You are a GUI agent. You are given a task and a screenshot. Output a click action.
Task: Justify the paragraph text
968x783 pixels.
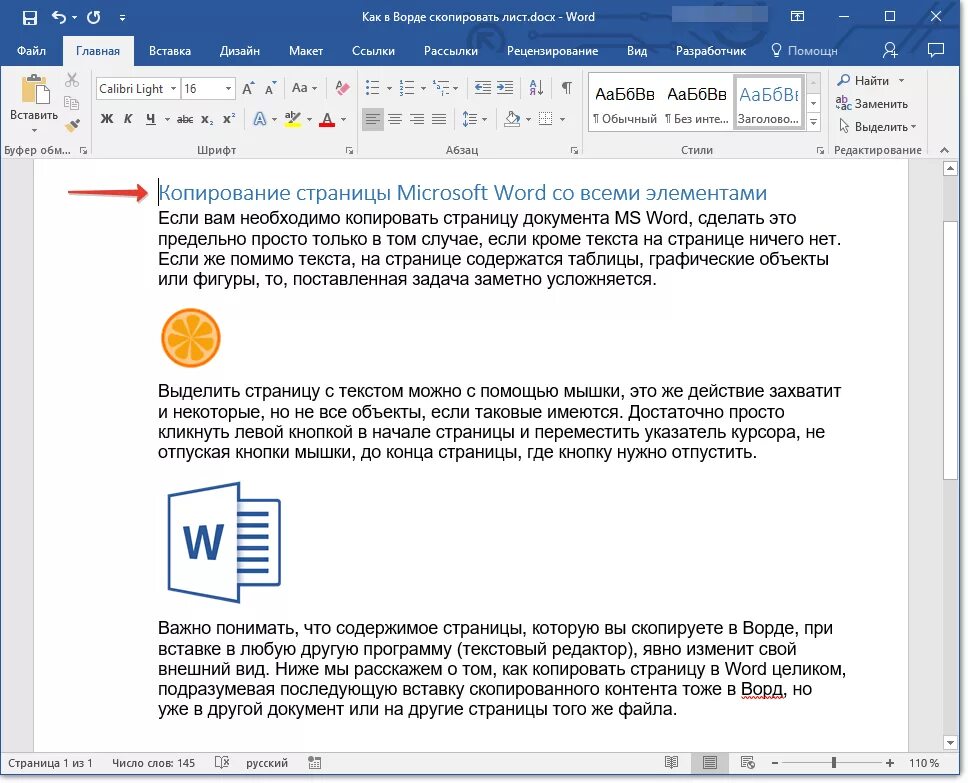tap(439, 119)
